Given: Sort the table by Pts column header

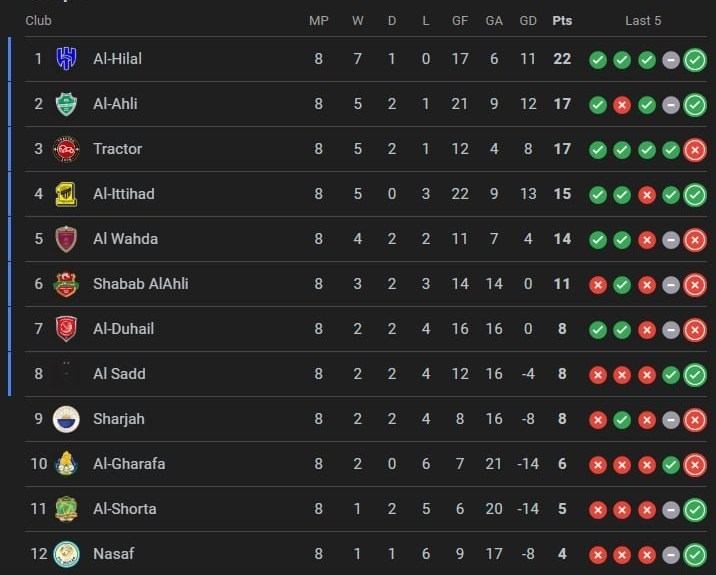Looking at the screenshot, I should [x=562, y=20].
